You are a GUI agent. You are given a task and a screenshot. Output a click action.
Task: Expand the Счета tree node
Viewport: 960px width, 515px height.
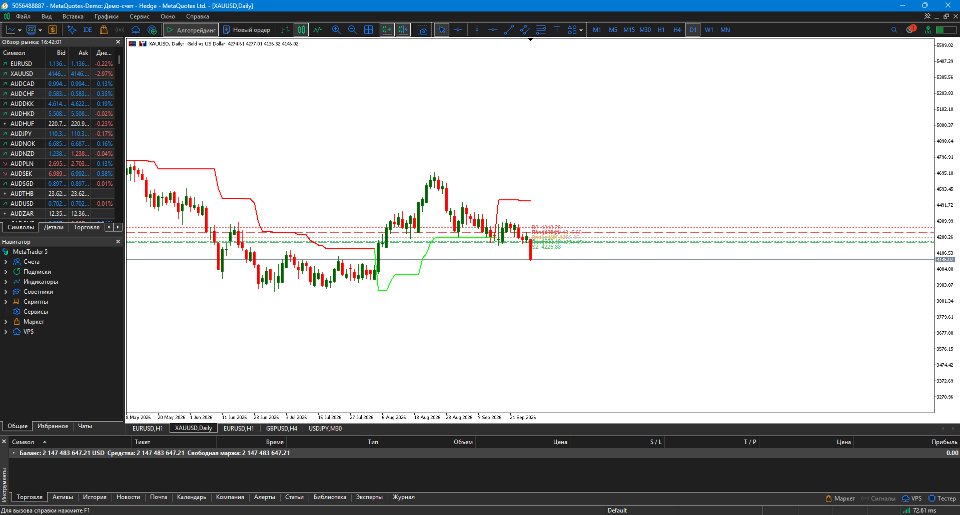point(6,262)
